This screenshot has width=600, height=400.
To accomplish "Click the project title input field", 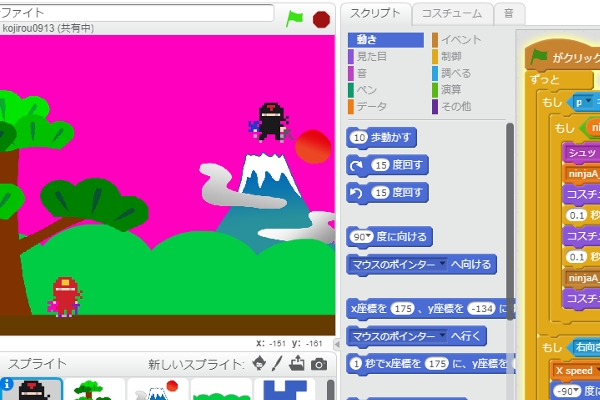I will [x=137, y=13].
